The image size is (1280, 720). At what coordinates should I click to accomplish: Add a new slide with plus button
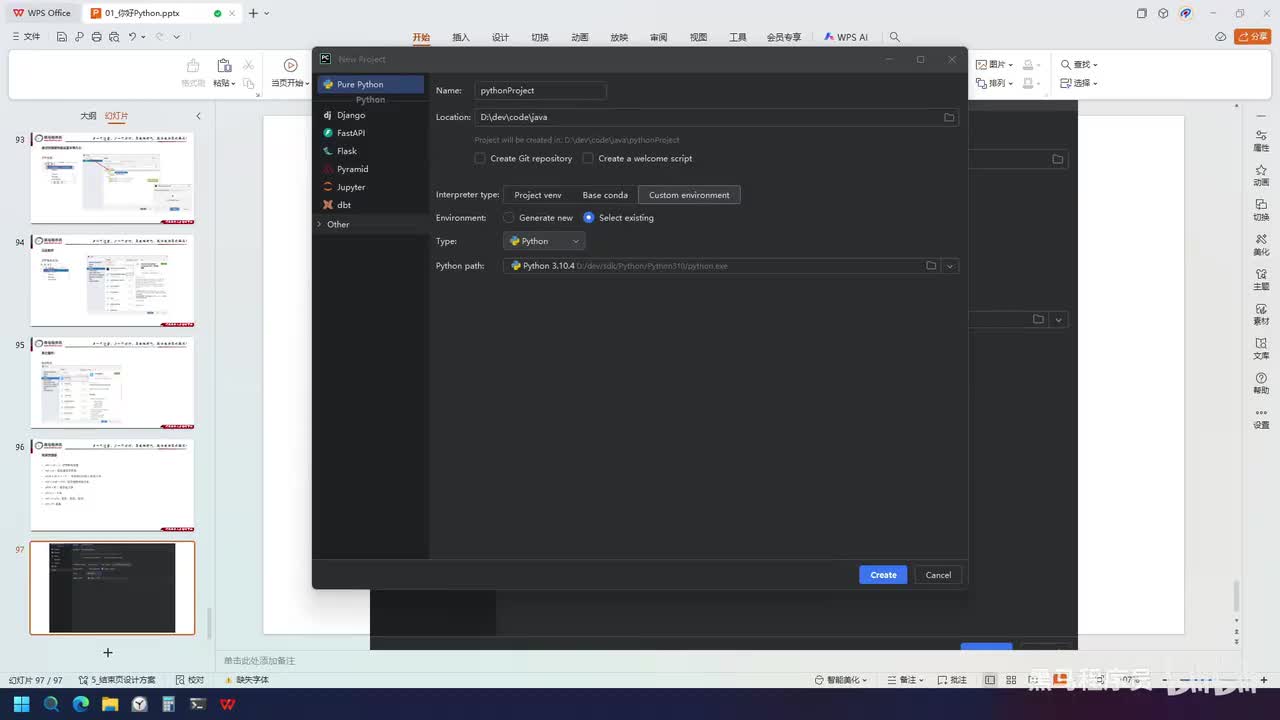[x=108, y=653]
